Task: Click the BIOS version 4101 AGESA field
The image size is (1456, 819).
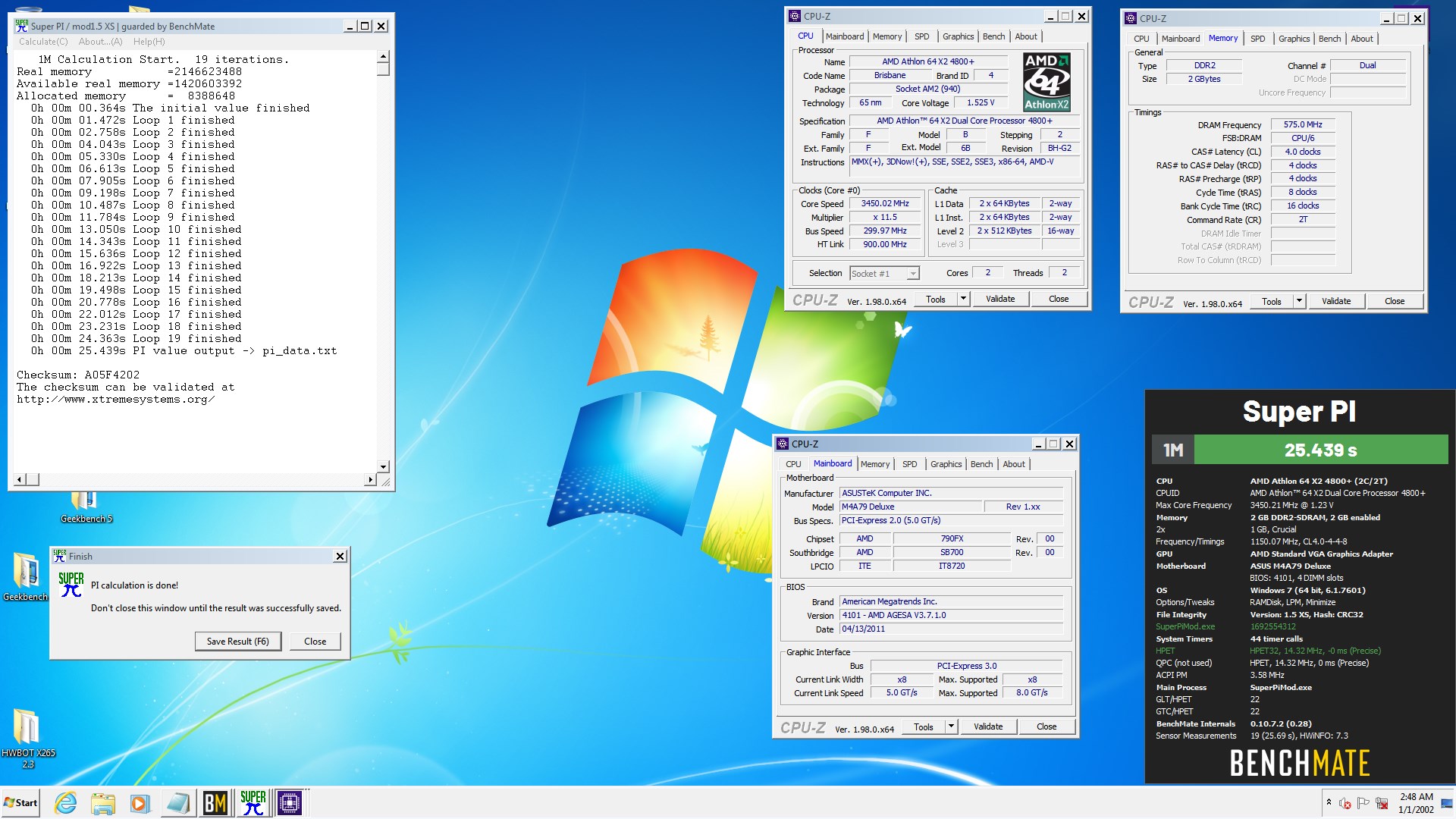Action: (x=951, y=615)
